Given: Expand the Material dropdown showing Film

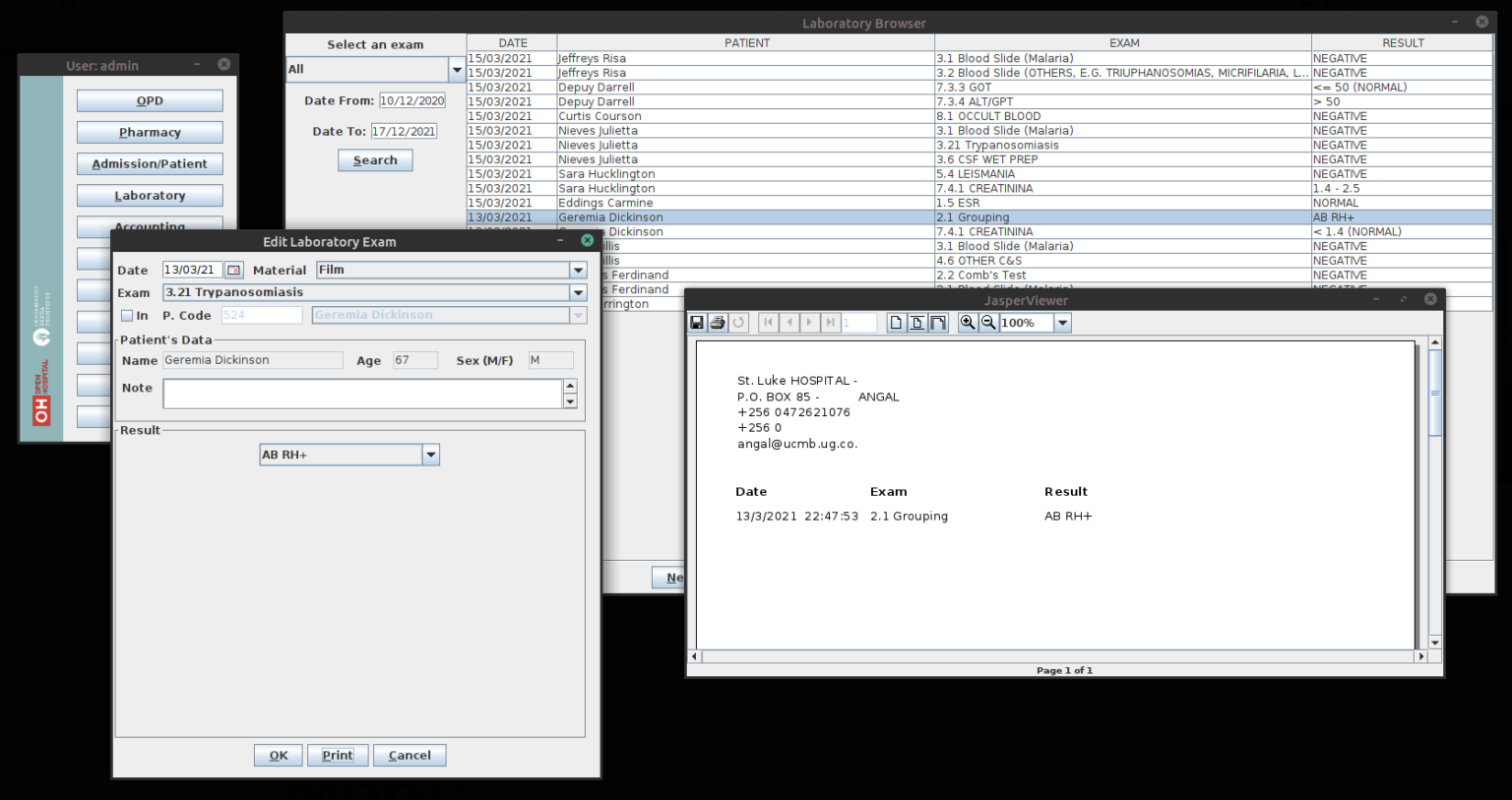Looking at the screenshot, I should [578, 270].
